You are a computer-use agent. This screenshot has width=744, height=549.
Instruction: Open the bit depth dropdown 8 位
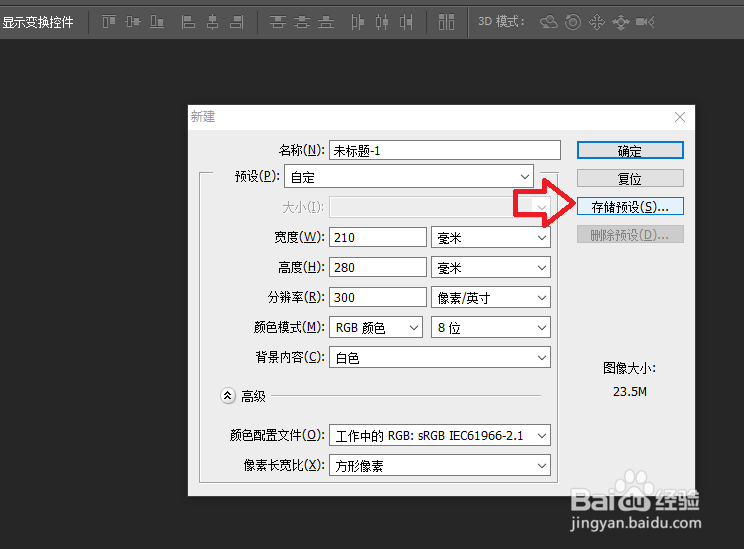pos(491,327)
